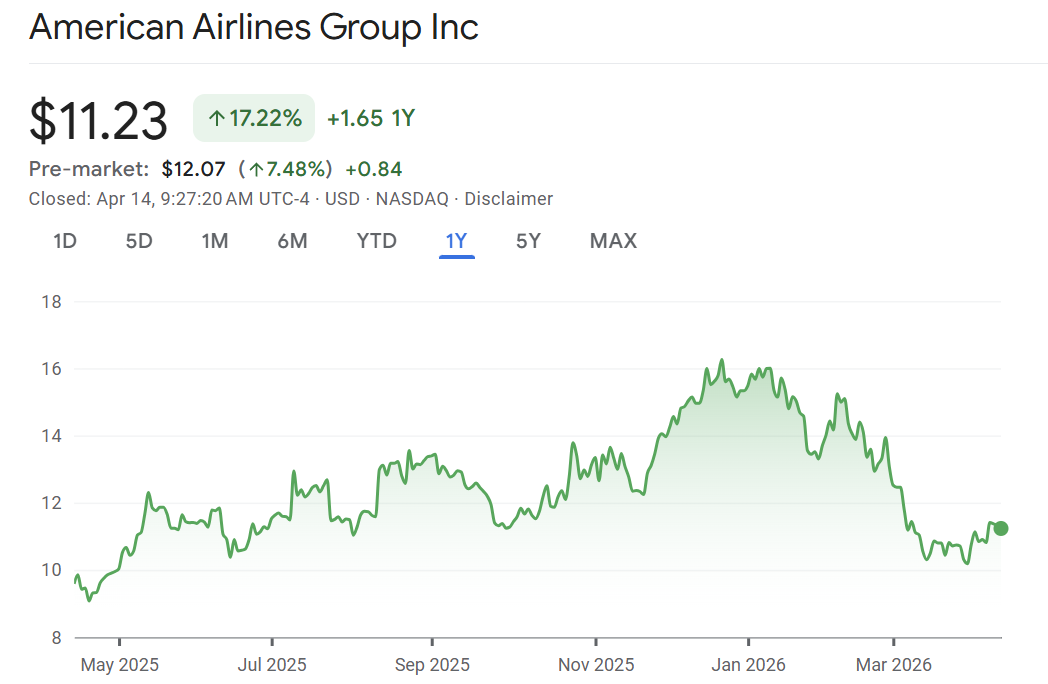Click the pre-market price $12.07
Screen dimensions: 1048x684
pos(193,169)
